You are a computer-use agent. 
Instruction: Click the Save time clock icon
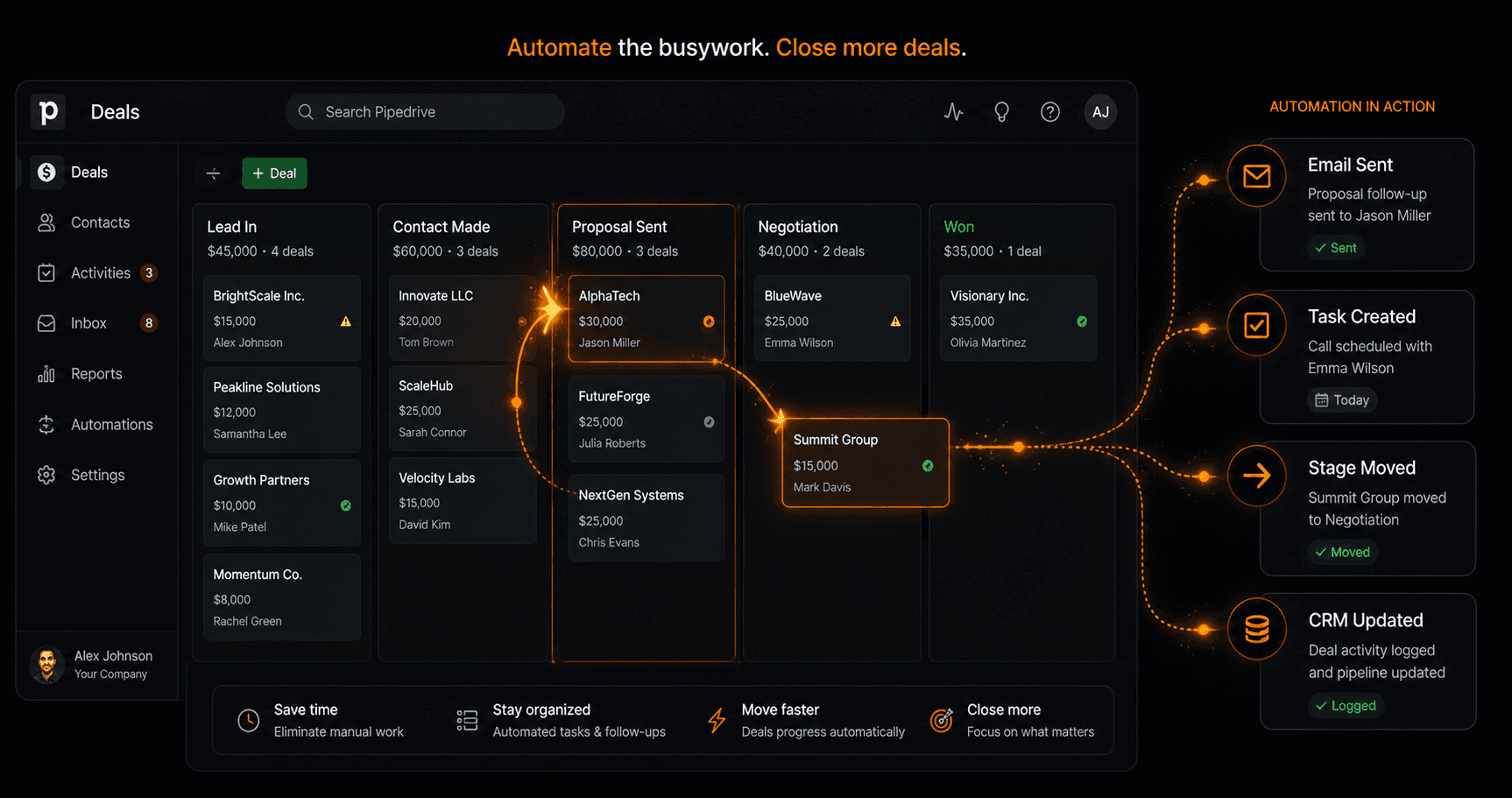(249, 721)
